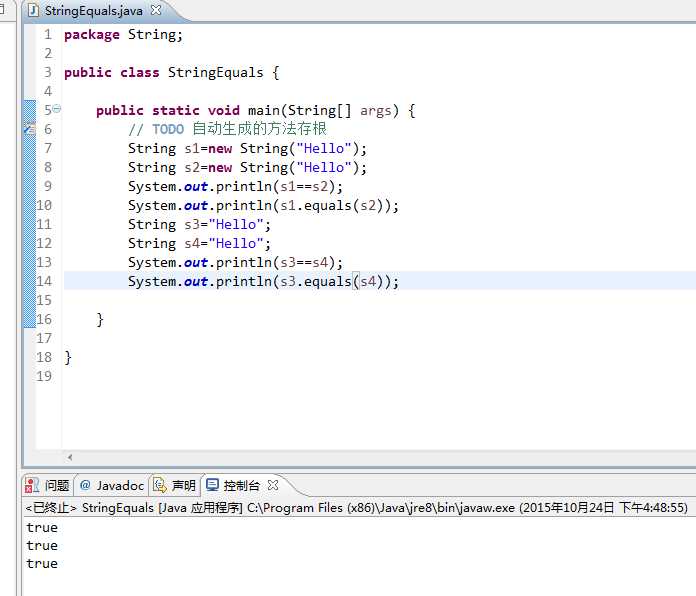696x596 pixels.
Task: Click the Declaration tab icon
Action: [159, 485]
